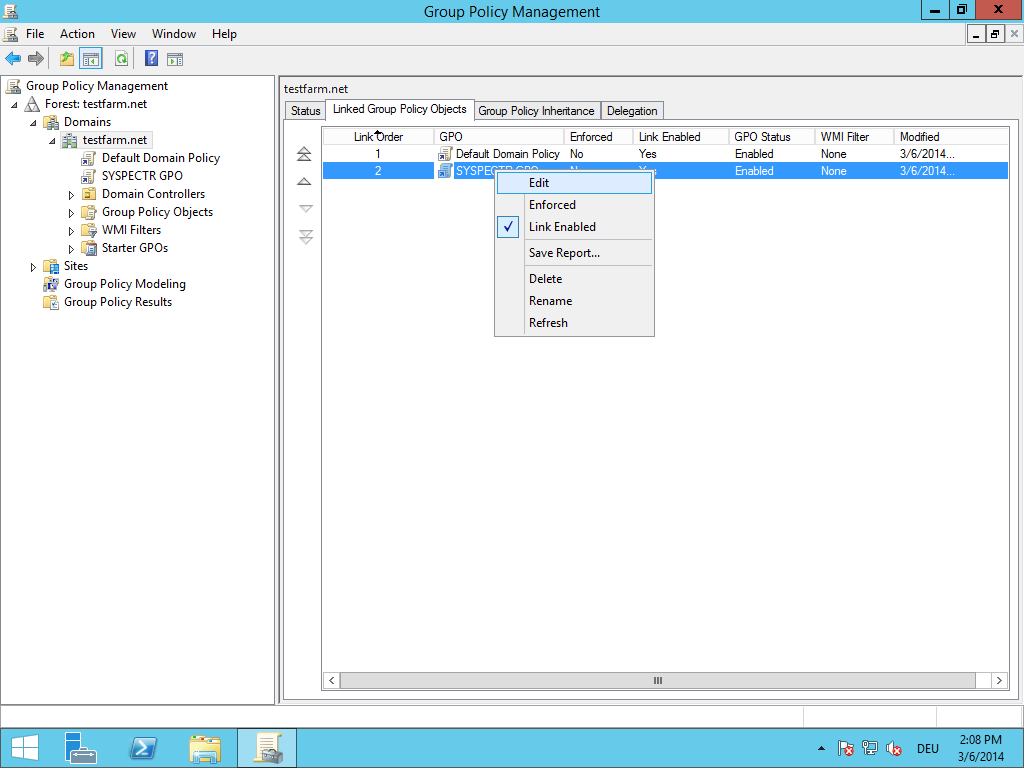Screen dimensions: 1024x768
Task: Click the Group Policy Management root node icon
Action: click(12, 86)
